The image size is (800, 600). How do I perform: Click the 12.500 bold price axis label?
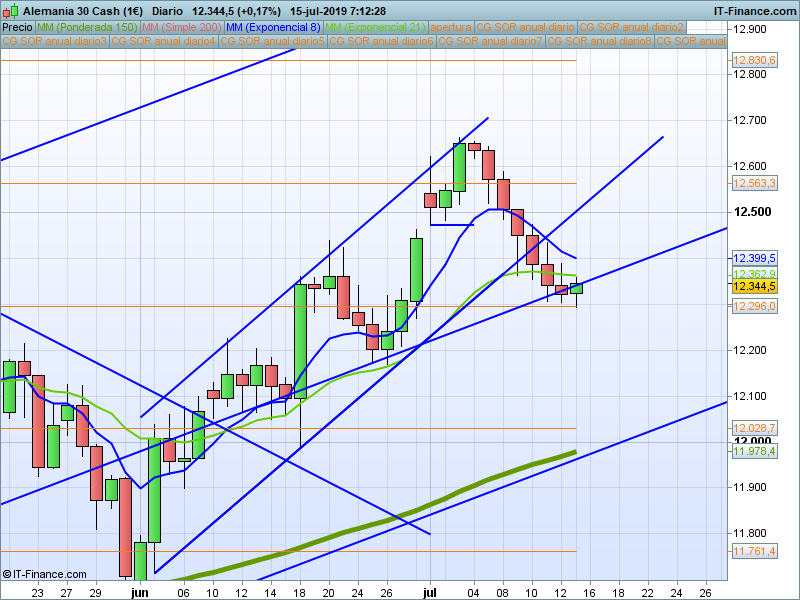(753, 212)
